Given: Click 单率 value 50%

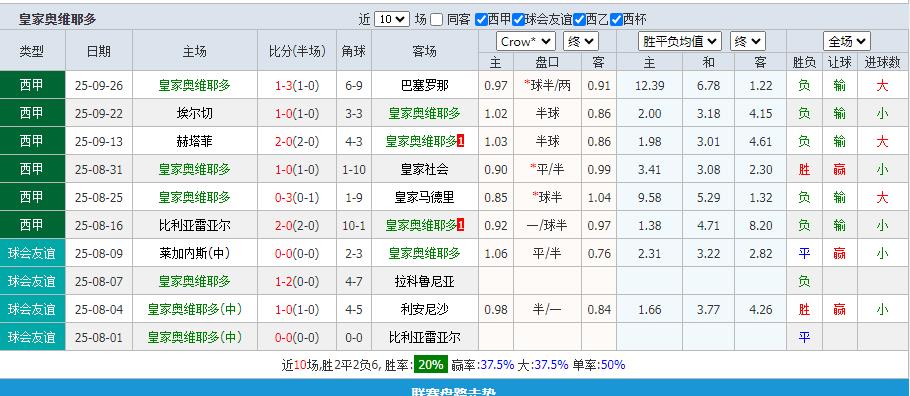Looking at the screenshot, I should tap(613, 365).
